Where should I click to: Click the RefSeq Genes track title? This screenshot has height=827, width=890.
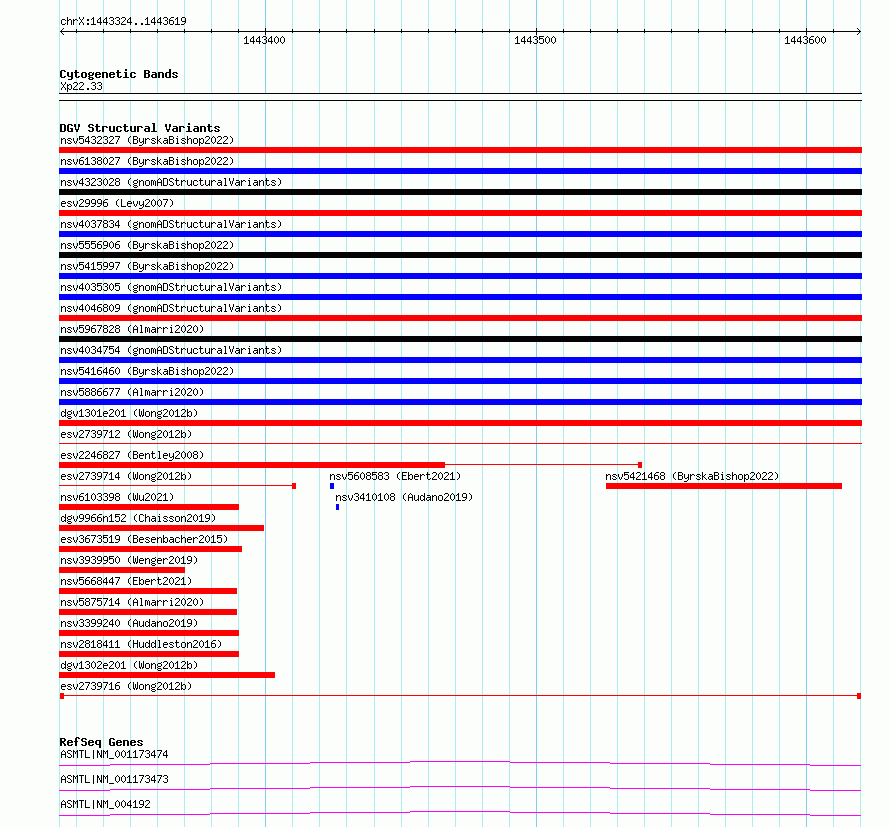101,742
